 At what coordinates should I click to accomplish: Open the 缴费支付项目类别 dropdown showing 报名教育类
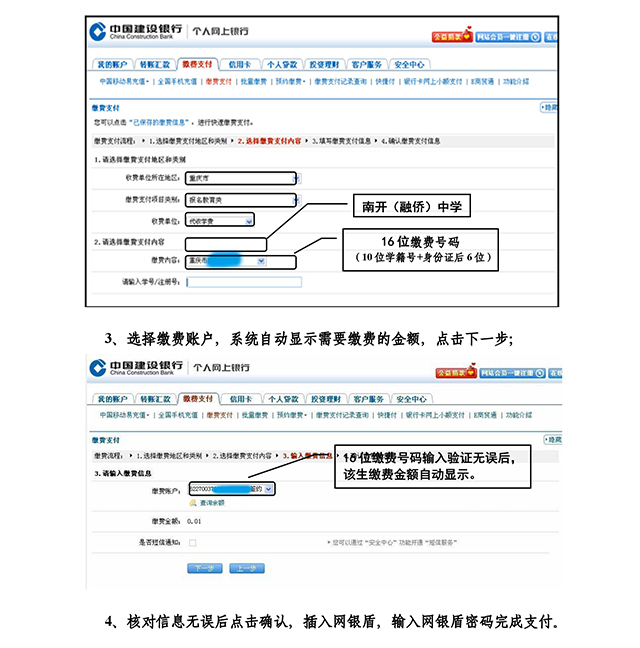tap(243, 200)
